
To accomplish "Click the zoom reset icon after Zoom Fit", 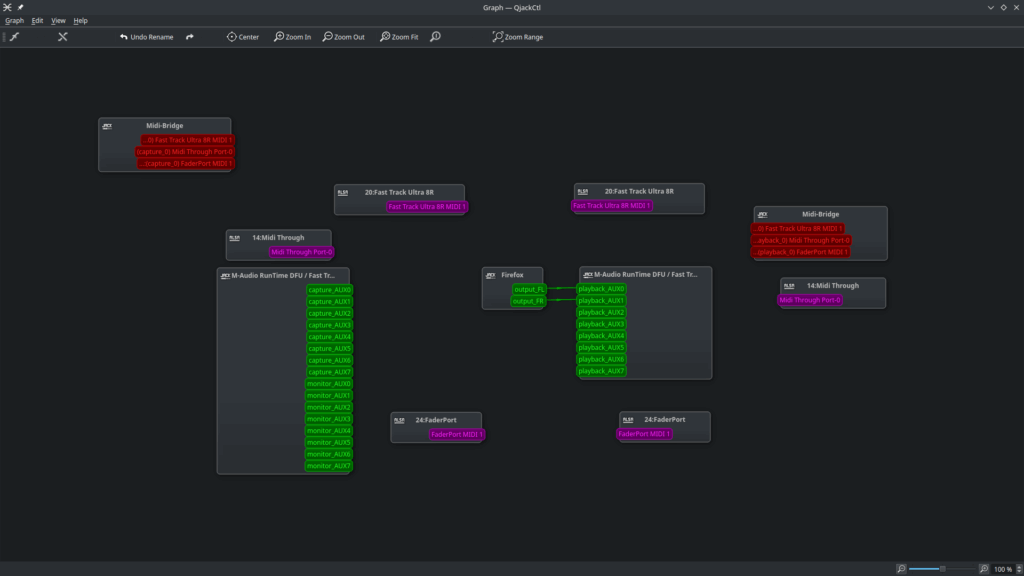I will 435,37.
